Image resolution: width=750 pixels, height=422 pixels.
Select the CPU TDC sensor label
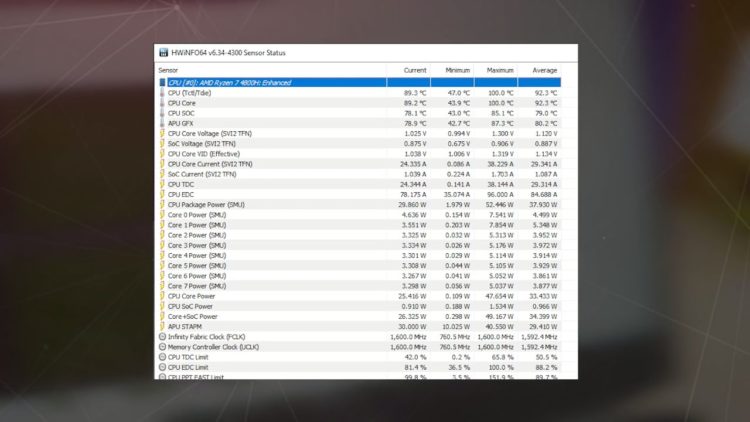point(181,184)
